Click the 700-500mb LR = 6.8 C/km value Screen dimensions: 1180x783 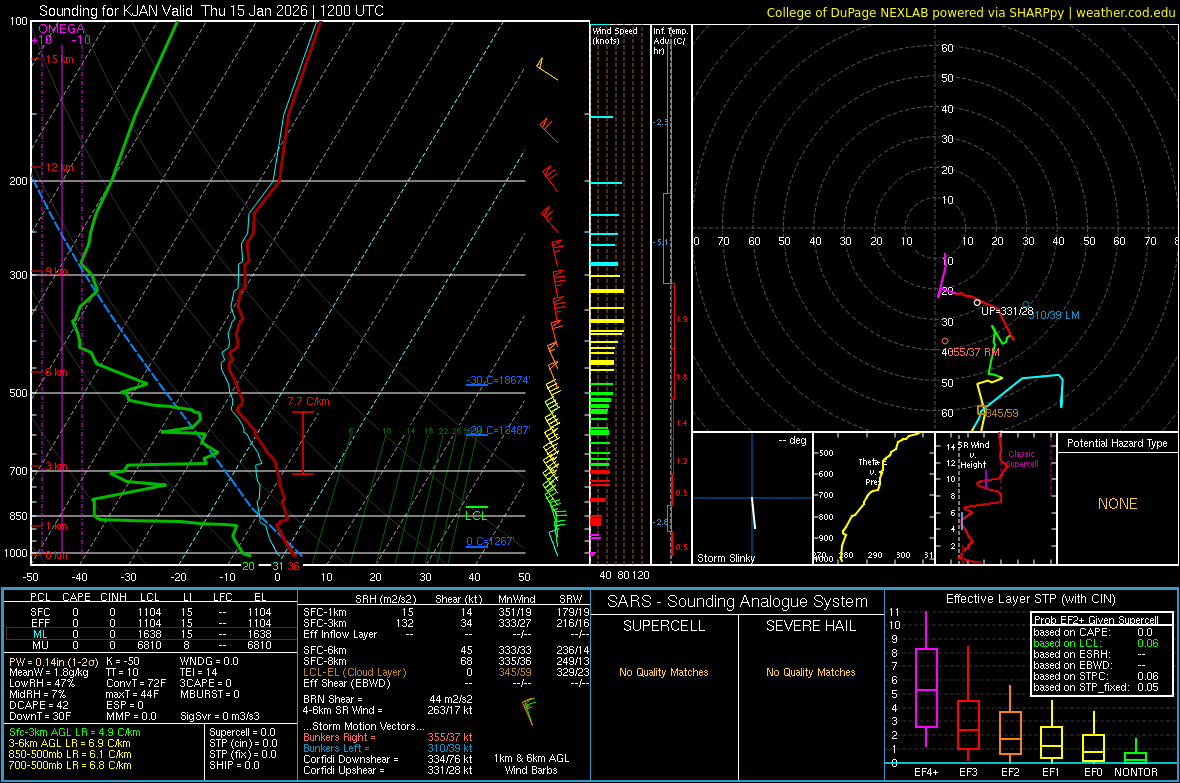click(70, 765)
